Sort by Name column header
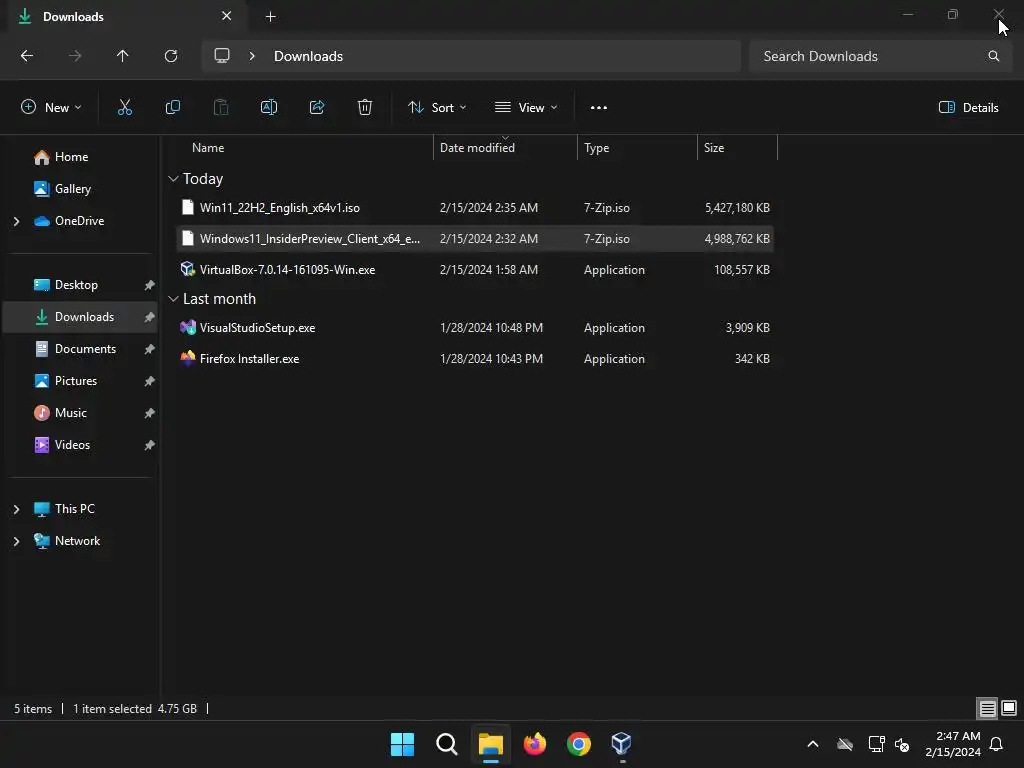 pos(208,148)
